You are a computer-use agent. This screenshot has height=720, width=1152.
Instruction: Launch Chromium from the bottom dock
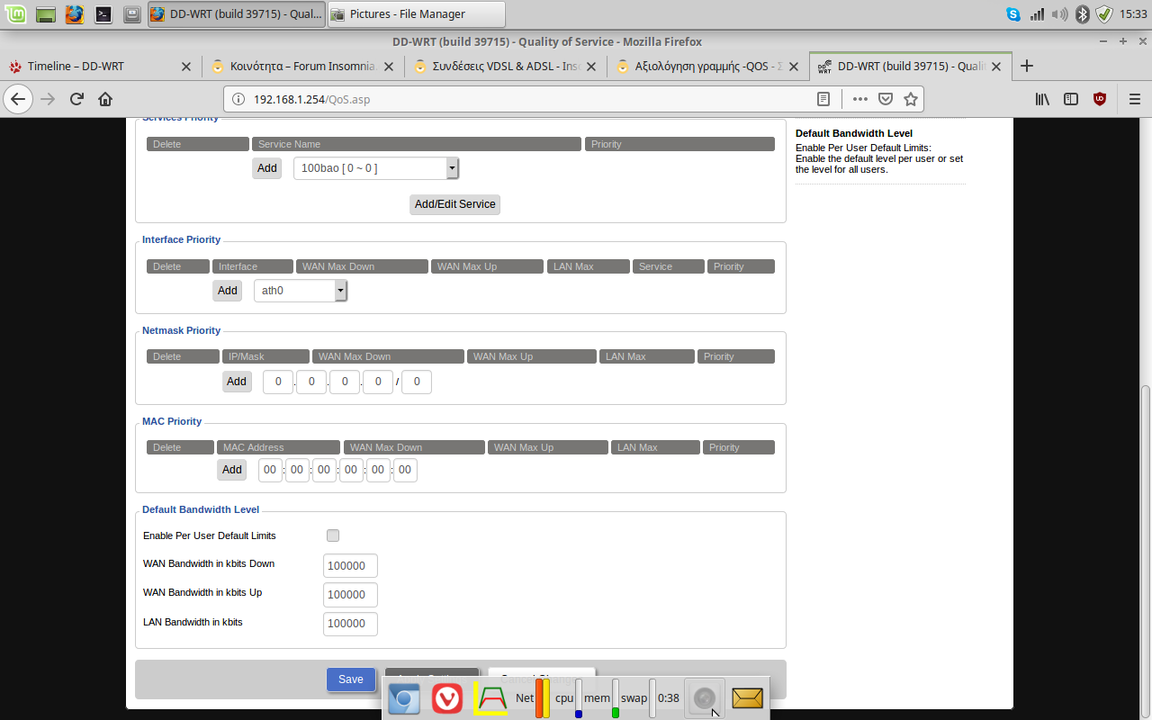403,698
